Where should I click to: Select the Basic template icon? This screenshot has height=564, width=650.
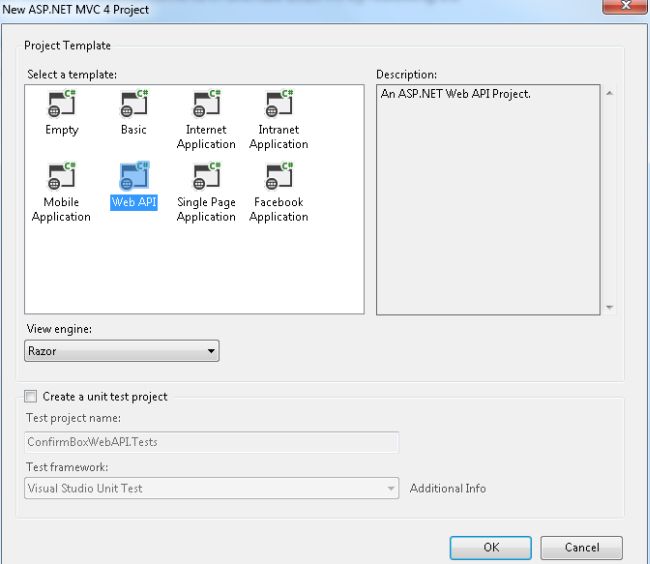(134, 104)
